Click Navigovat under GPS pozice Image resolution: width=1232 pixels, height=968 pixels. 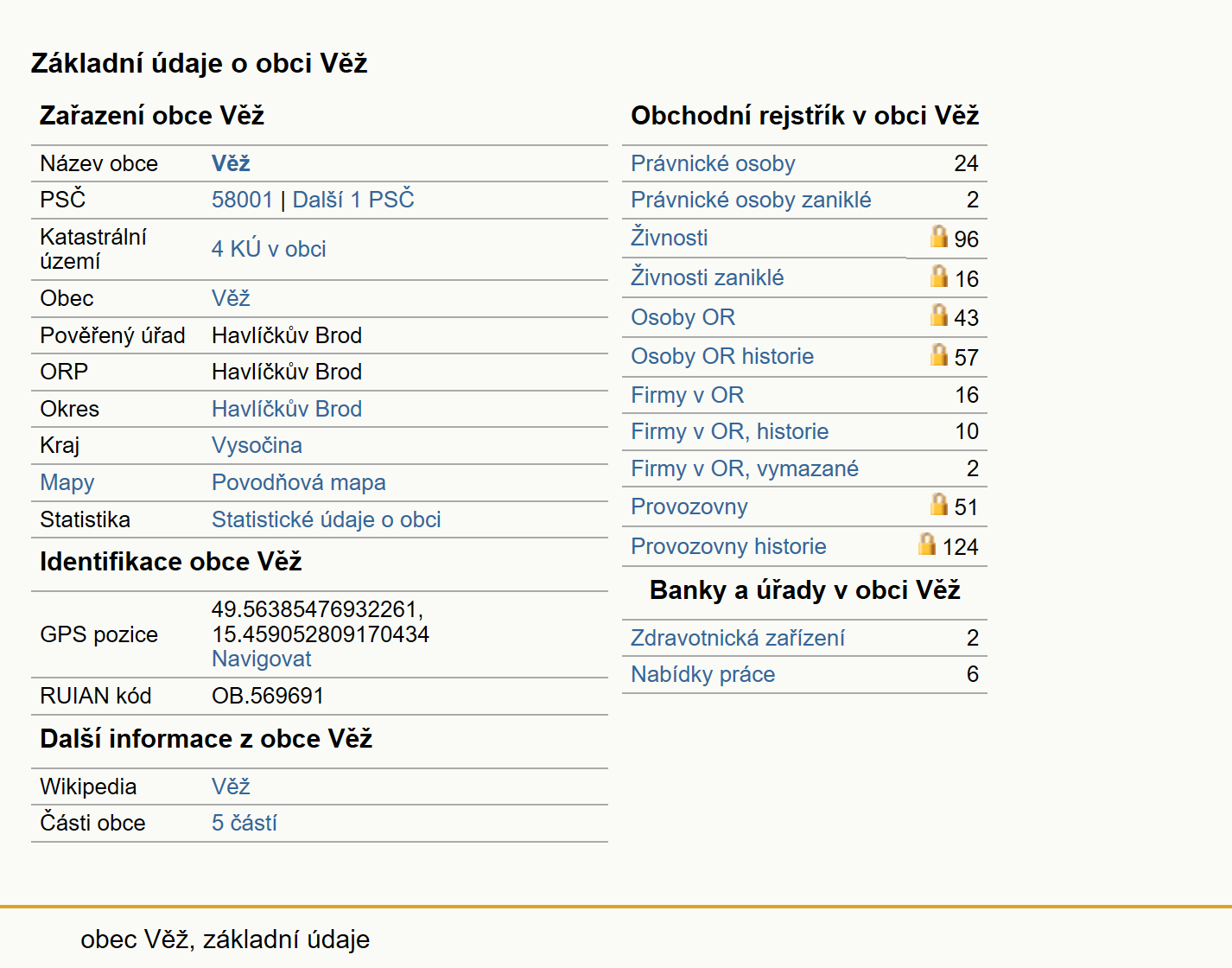(261, 659)
